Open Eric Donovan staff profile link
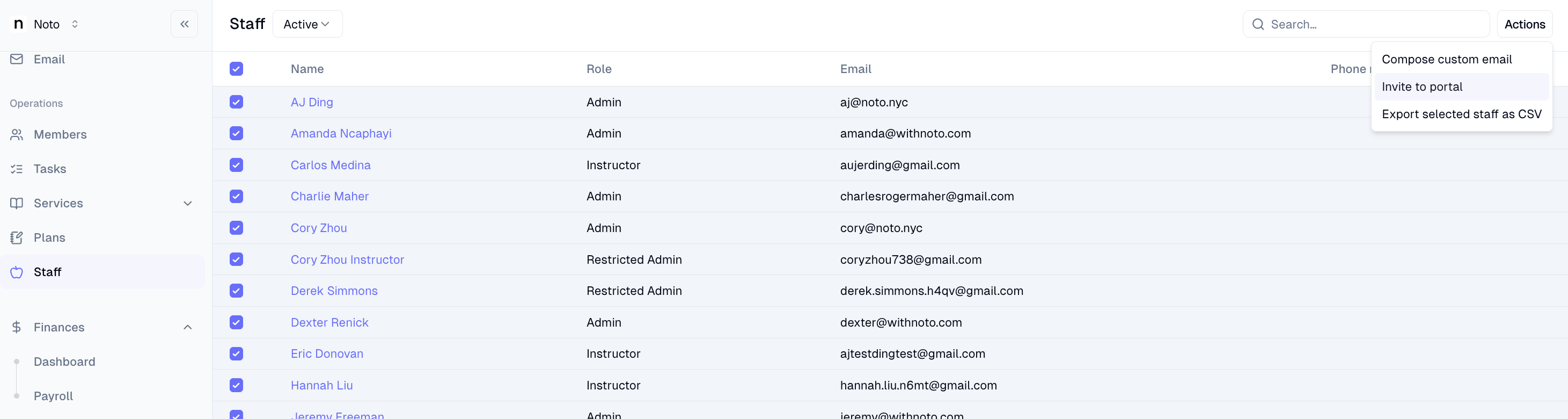This screenshot has width=1568, height=419. point(327,354)
